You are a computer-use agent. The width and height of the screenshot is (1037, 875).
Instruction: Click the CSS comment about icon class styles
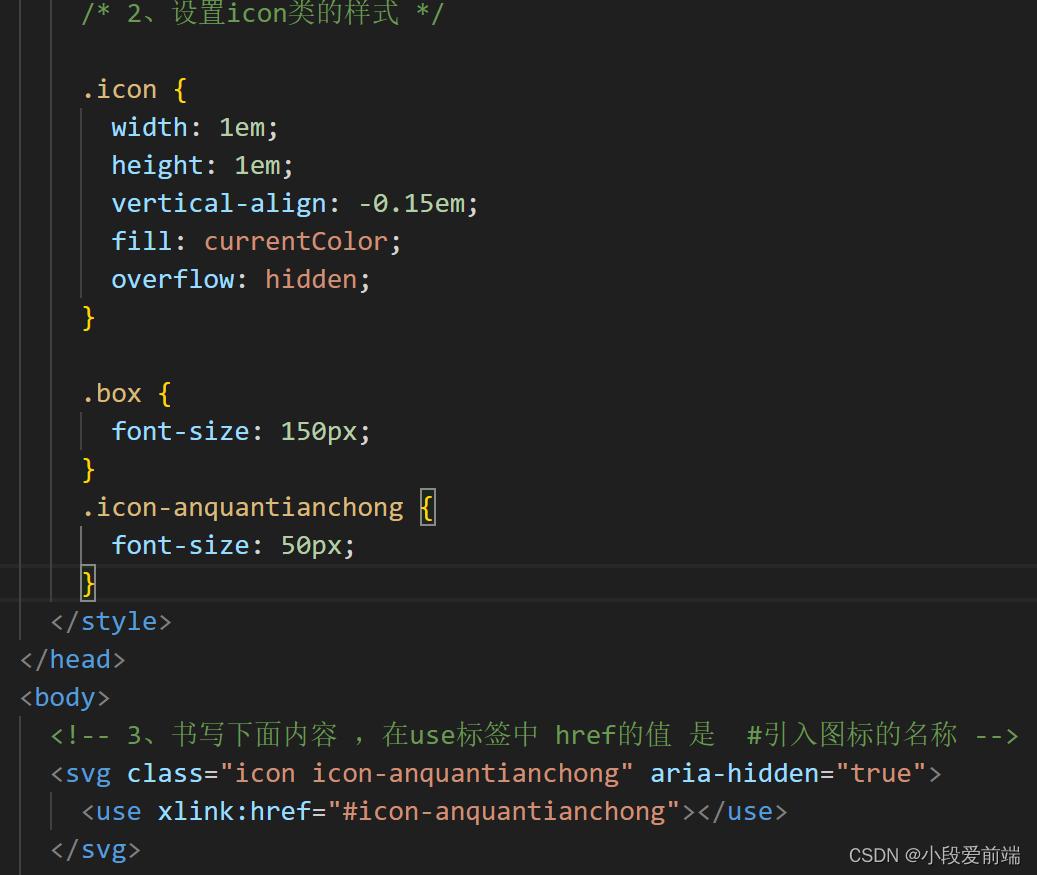(262, 14)
